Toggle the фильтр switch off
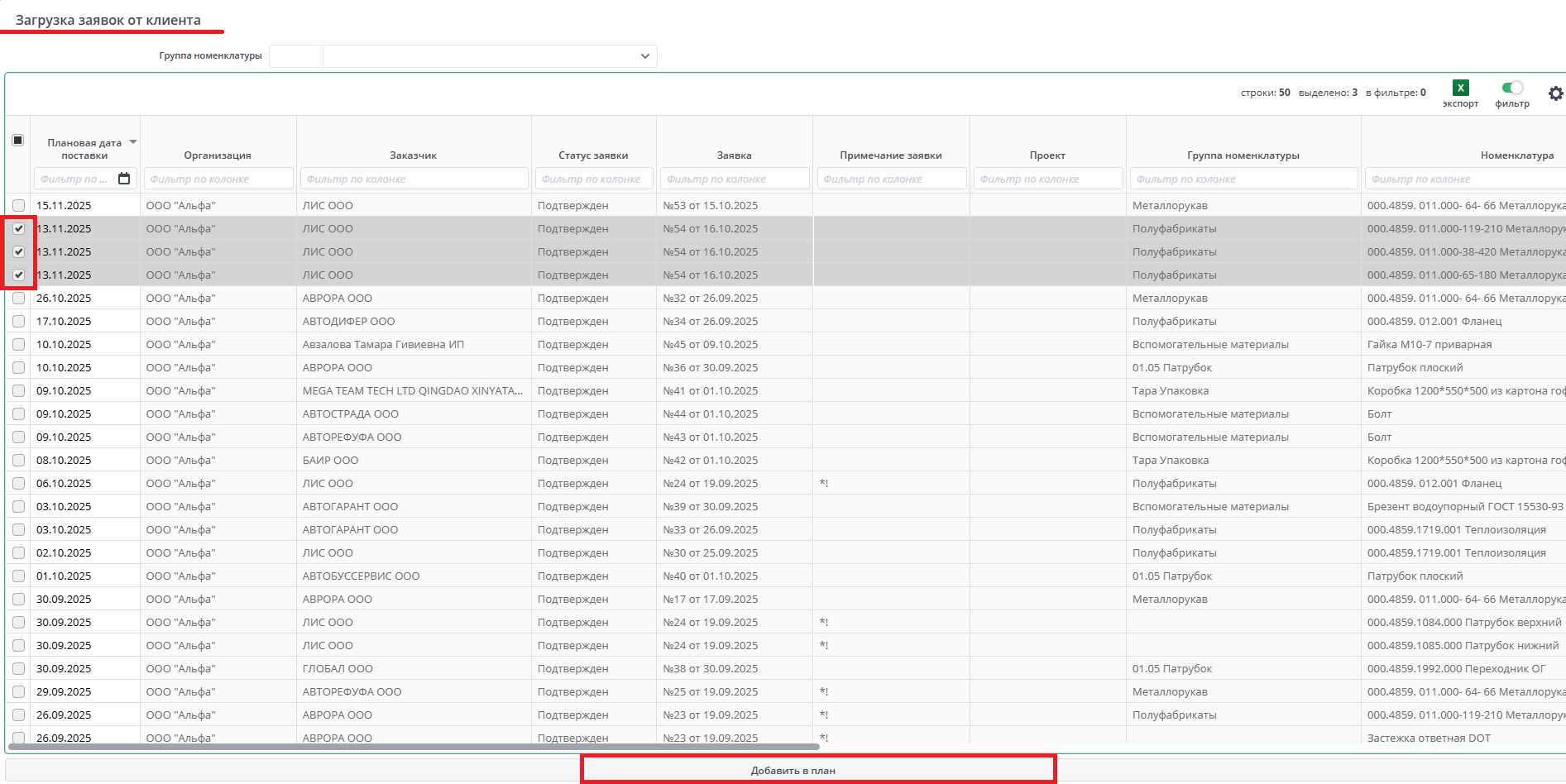 point(1512,88)
